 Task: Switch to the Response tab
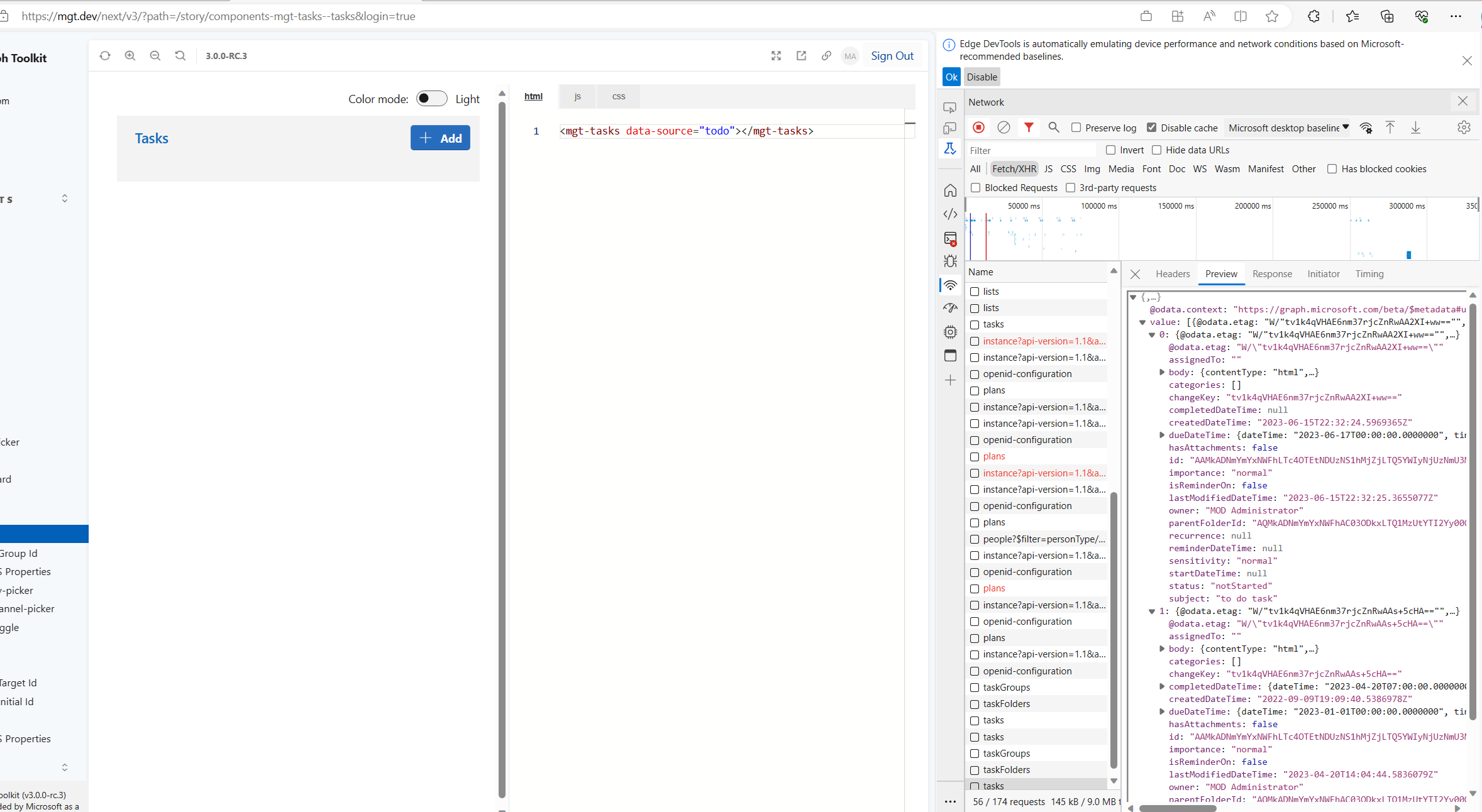click(x=1271, y=274)
